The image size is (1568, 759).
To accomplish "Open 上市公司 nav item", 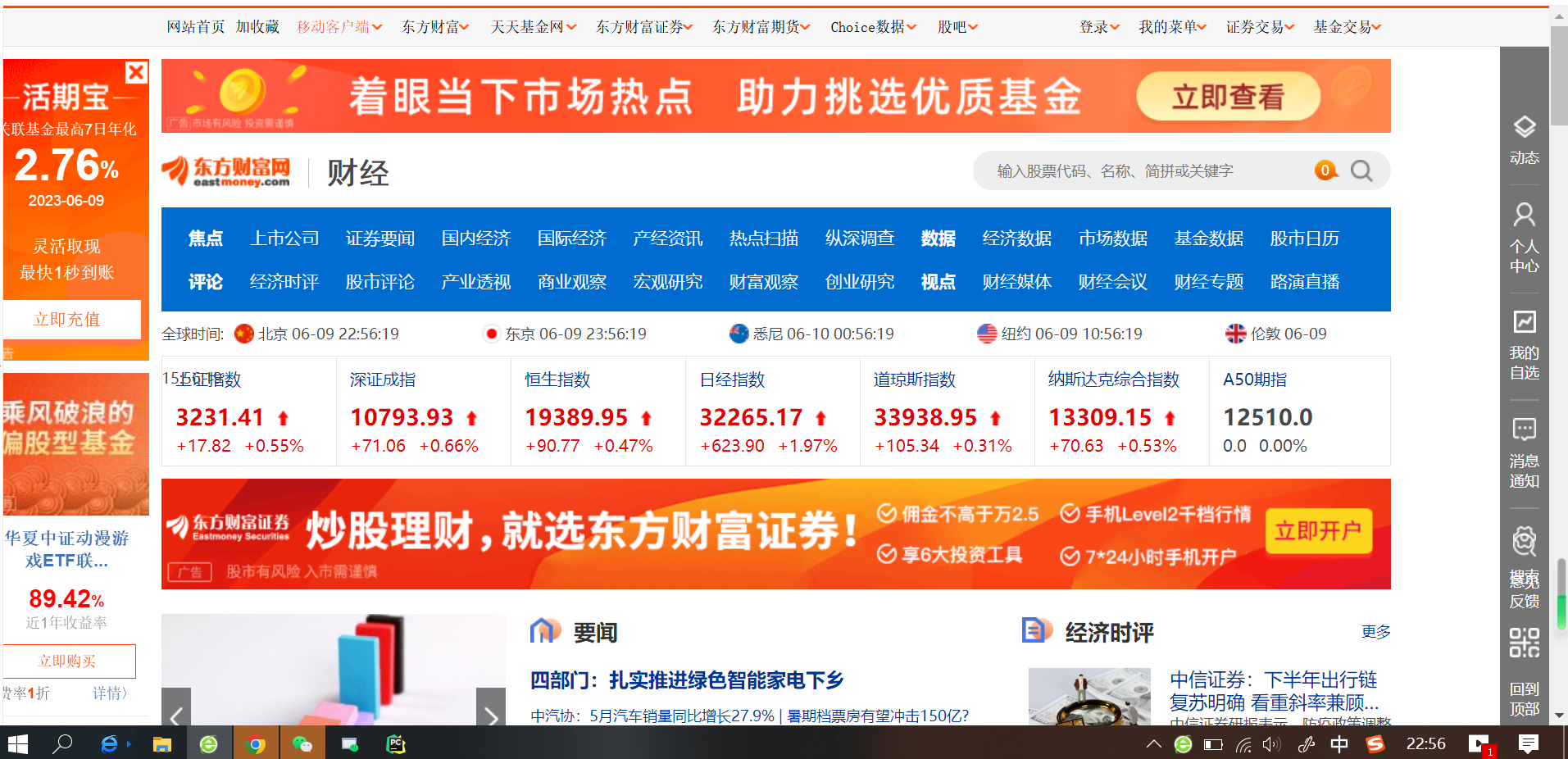I will coord(284,239).
